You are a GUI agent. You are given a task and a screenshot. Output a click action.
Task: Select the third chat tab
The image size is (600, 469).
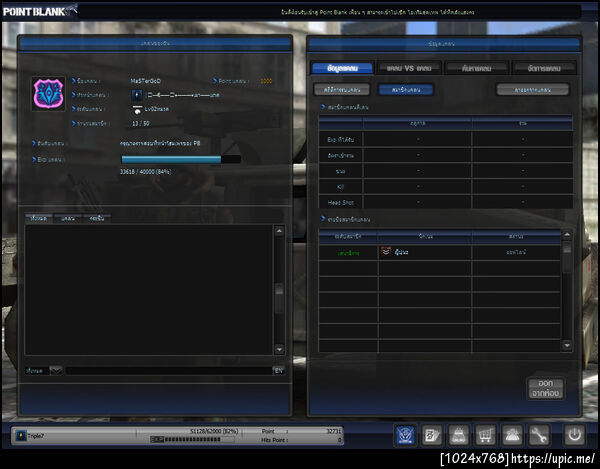pos(97,218)
